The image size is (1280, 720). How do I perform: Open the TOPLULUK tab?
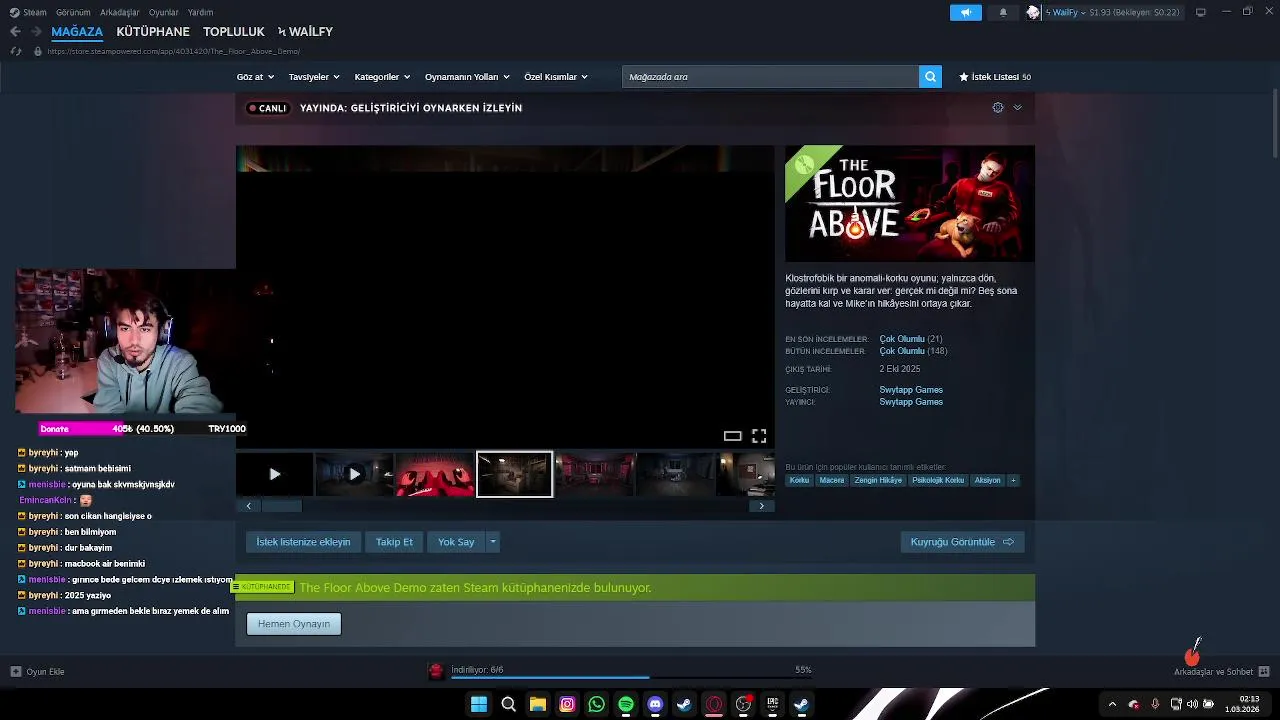234,31
